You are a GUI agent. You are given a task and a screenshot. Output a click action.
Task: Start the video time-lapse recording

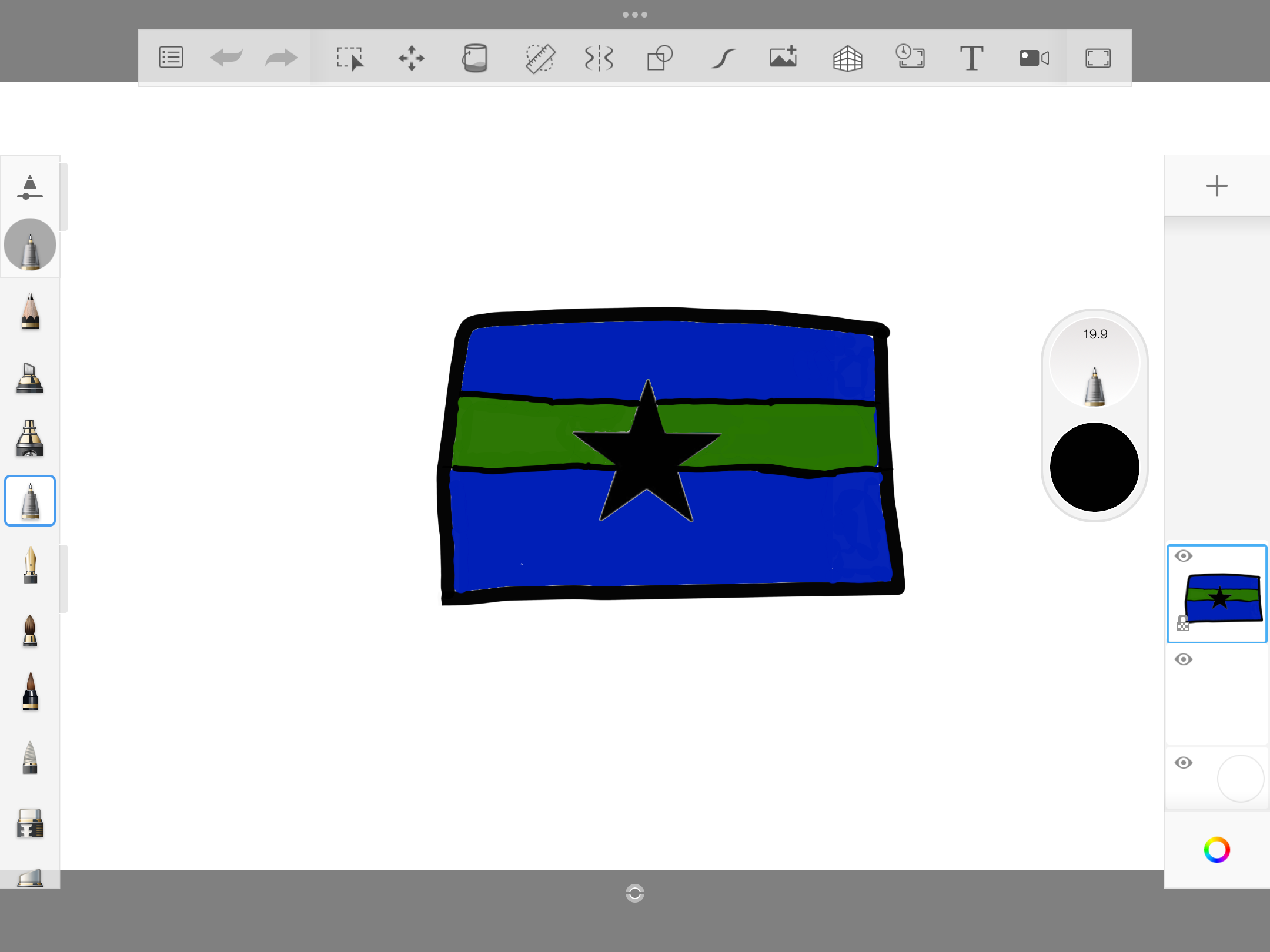(1034, 58)
